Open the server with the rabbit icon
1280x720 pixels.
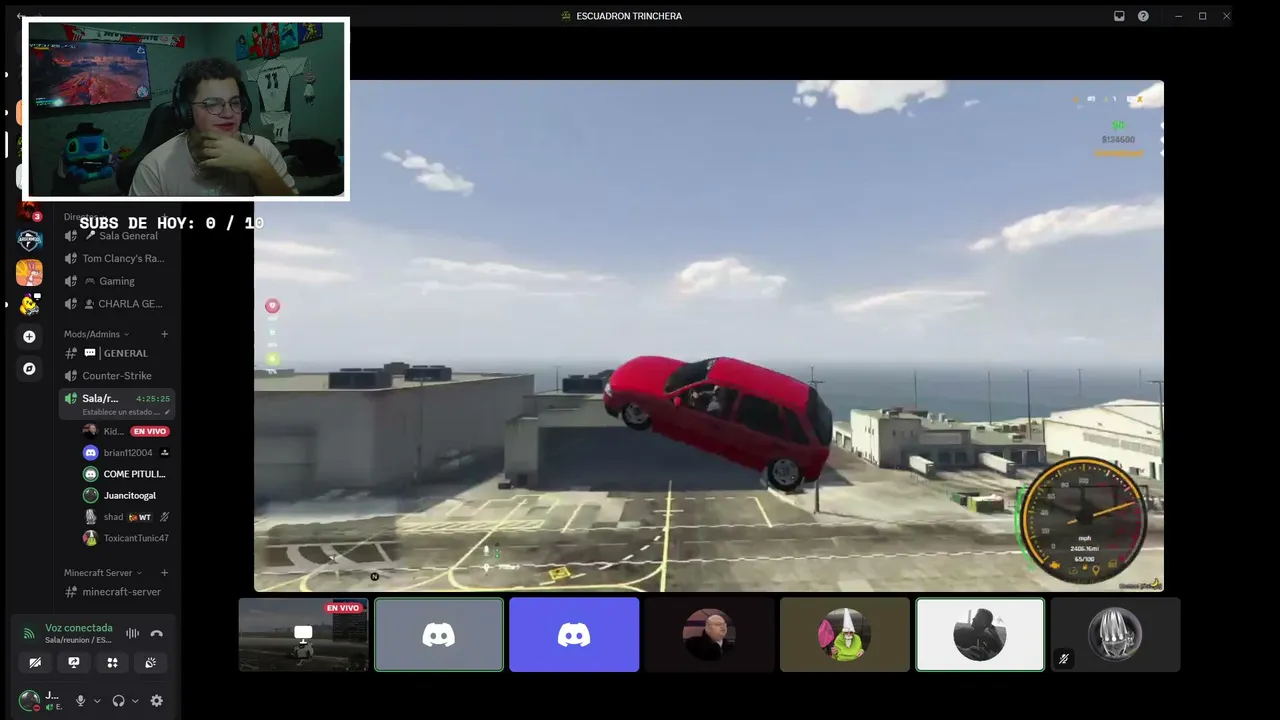point(29,273)
